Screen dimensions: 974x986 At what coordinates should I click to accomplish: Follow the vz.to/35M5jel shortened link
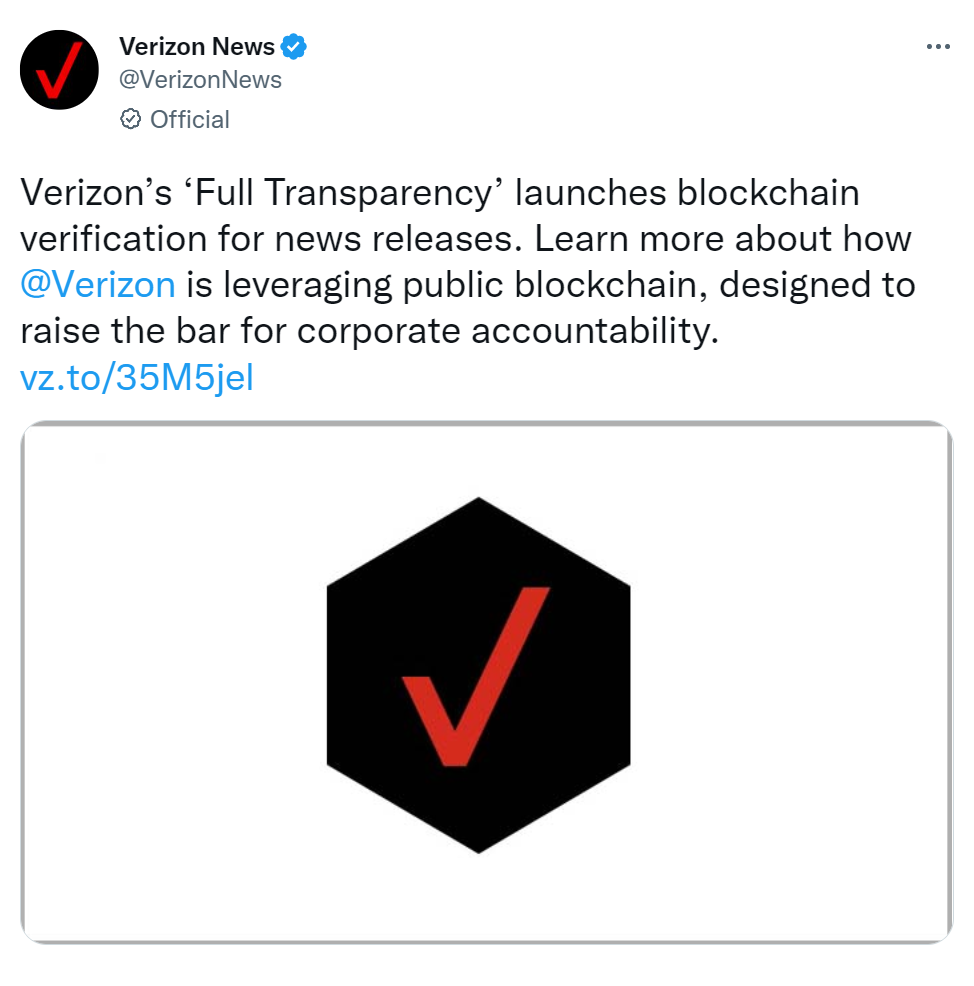point(137,377)
